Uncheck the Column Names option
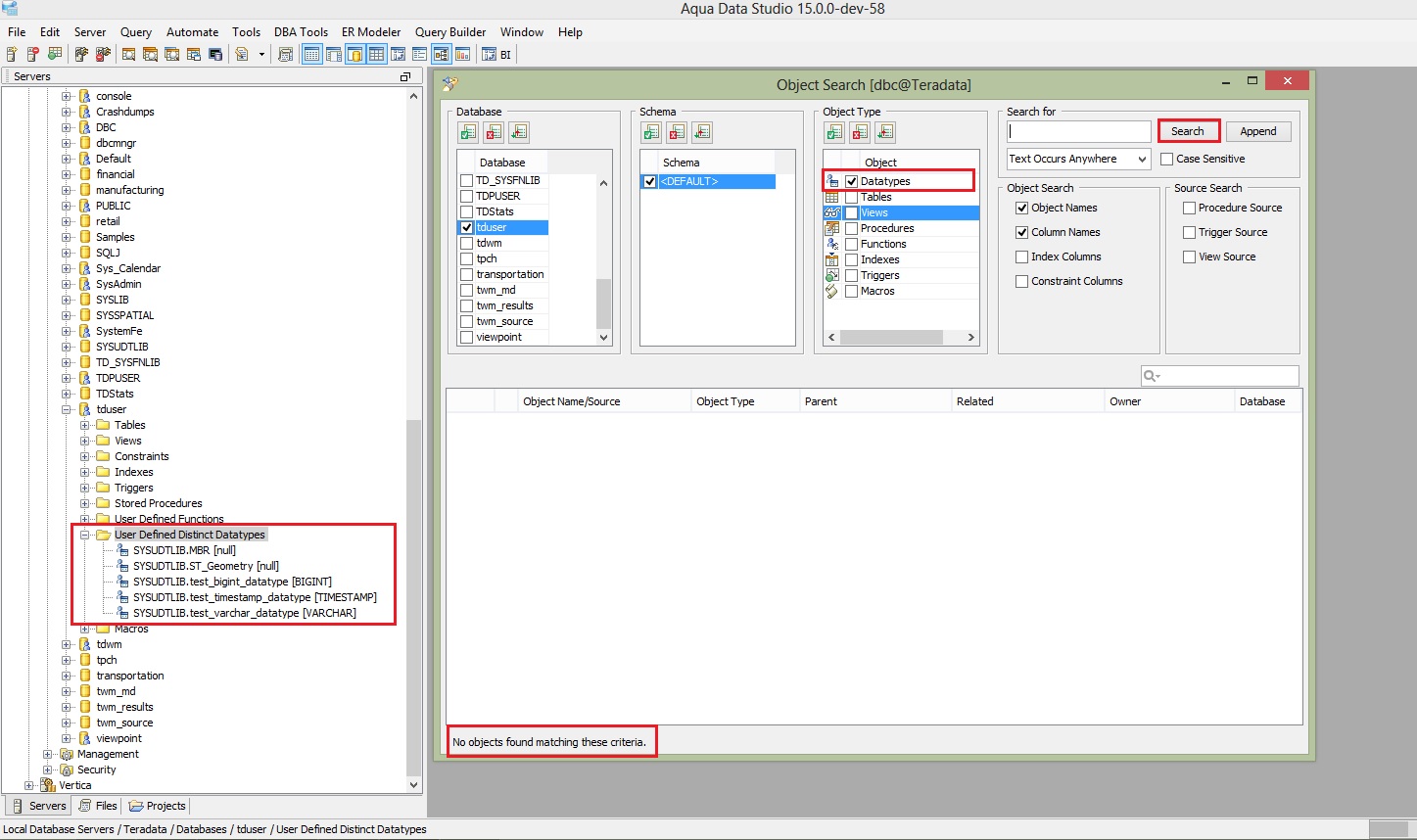The image size is (1417, 840). (1022, 232)
